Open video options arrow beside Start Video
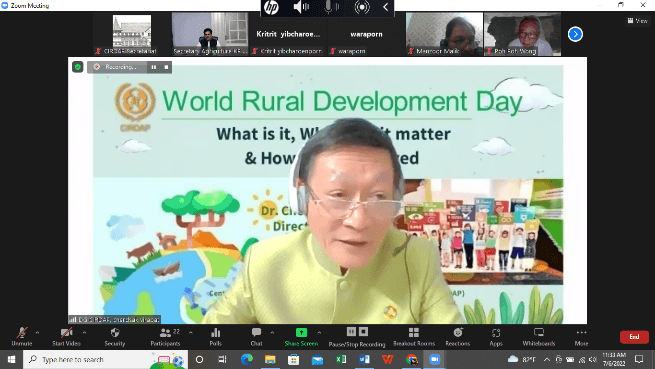Image resolution: width=655 pixels, height=369 pixels. tap(84, 333)
